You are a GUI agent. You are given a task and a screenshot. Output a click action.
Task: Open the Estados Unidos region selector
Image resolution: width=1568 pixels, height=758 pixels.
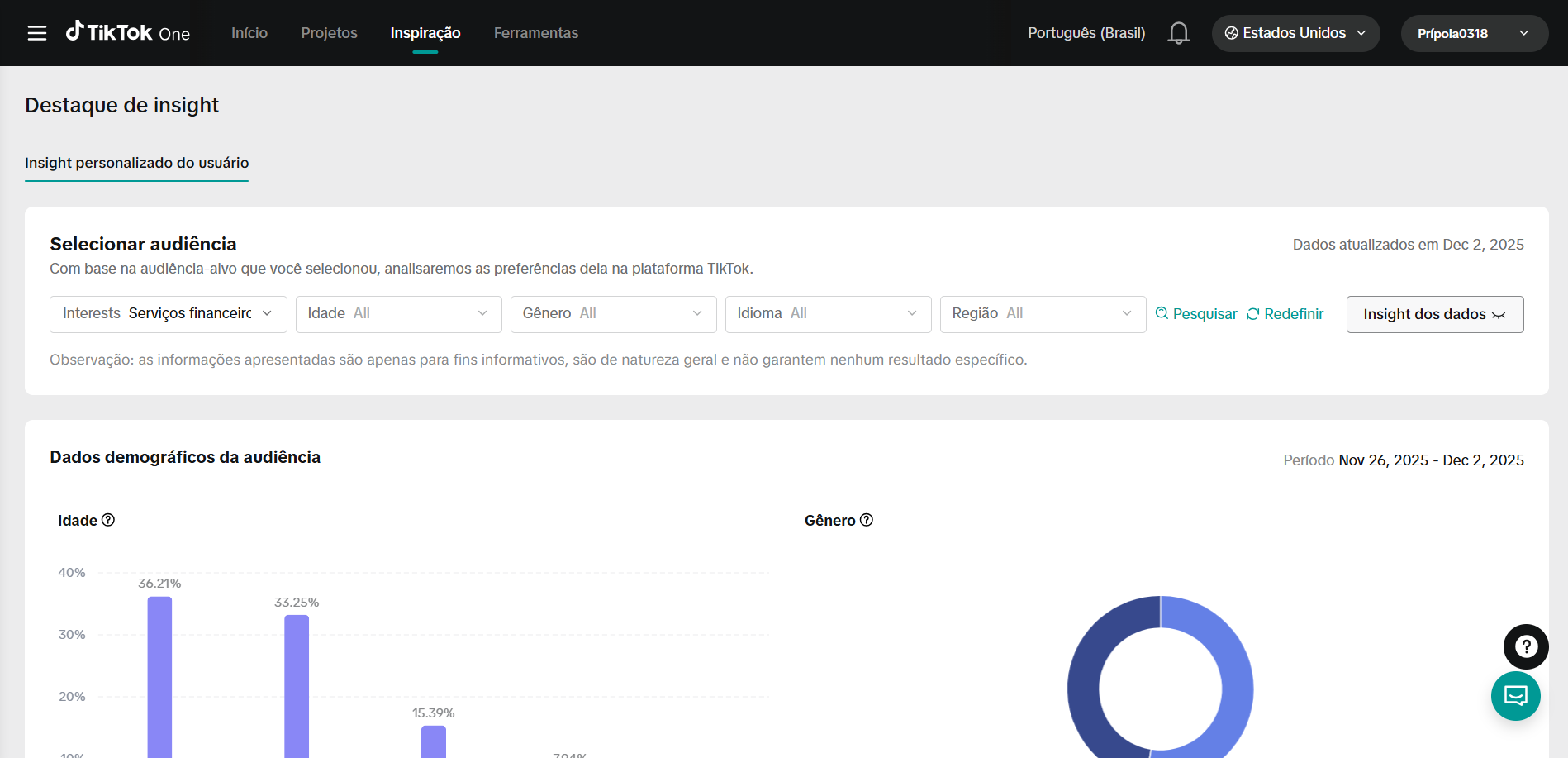coord(1295,33)
